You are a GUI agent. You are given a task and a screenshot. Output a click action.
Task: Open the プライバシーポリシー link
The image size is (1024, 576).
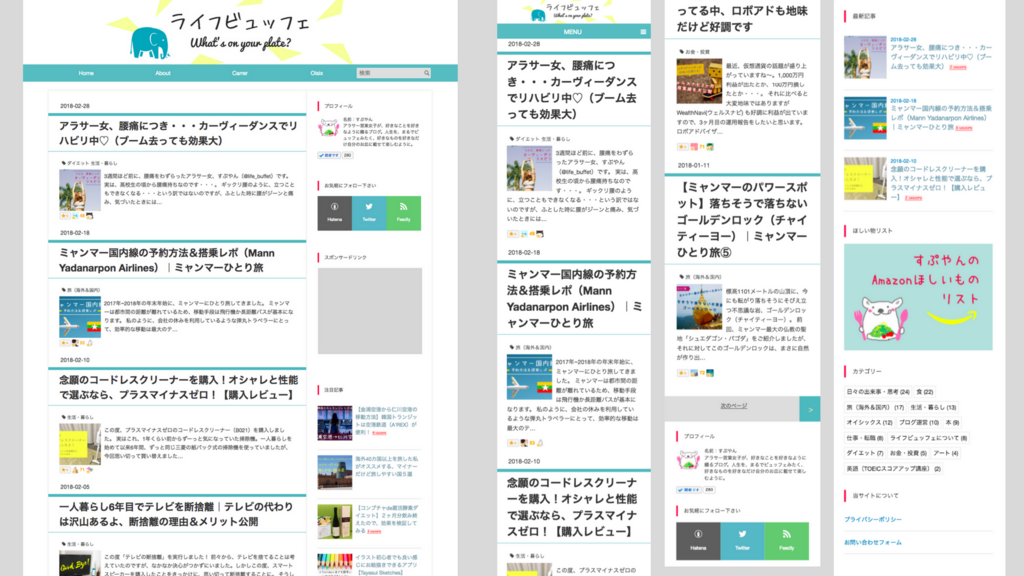coord(872,519)
